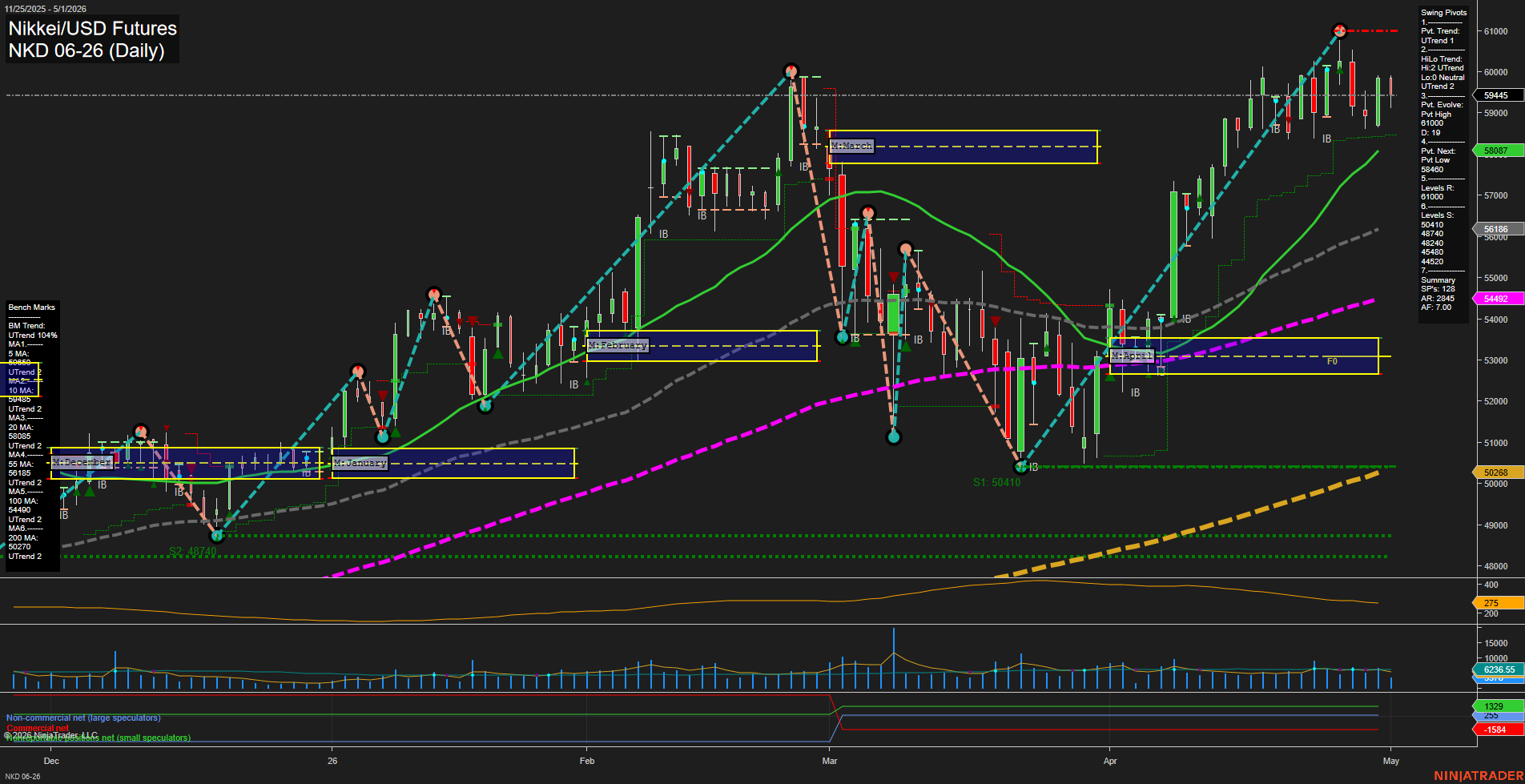
Task: Click the M:April monthly range label
Action: (1132, 356)
